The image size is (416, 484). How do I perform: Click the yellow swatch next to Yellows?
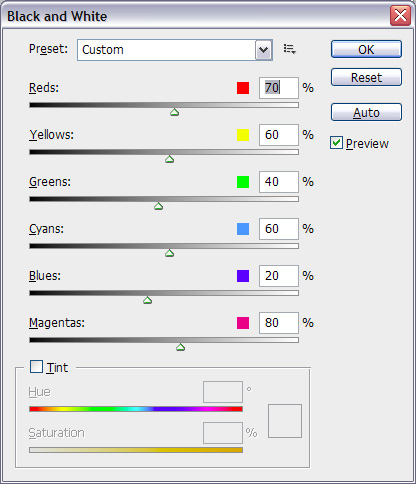[243, 135]
